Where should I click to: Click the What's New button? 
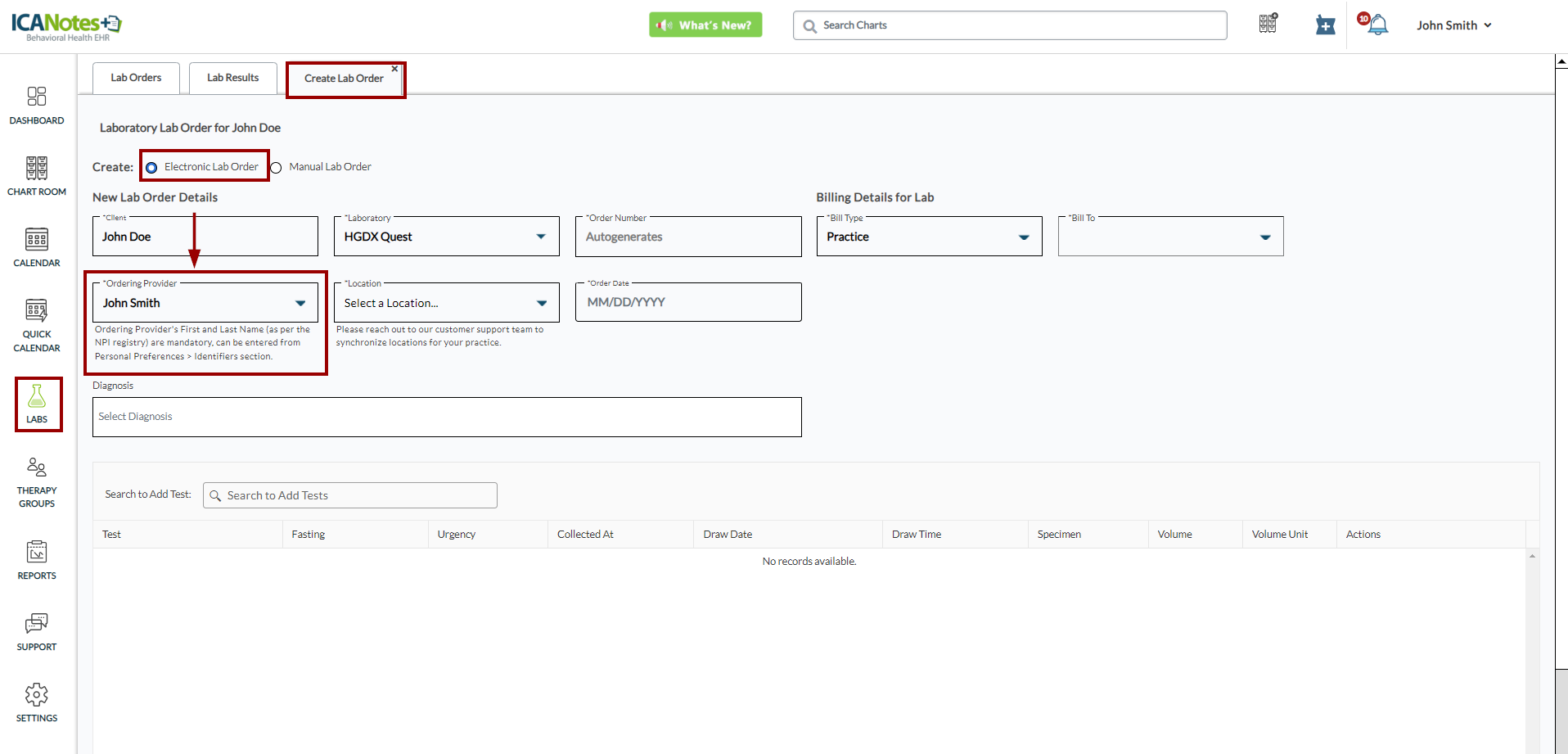pos(705,25)
